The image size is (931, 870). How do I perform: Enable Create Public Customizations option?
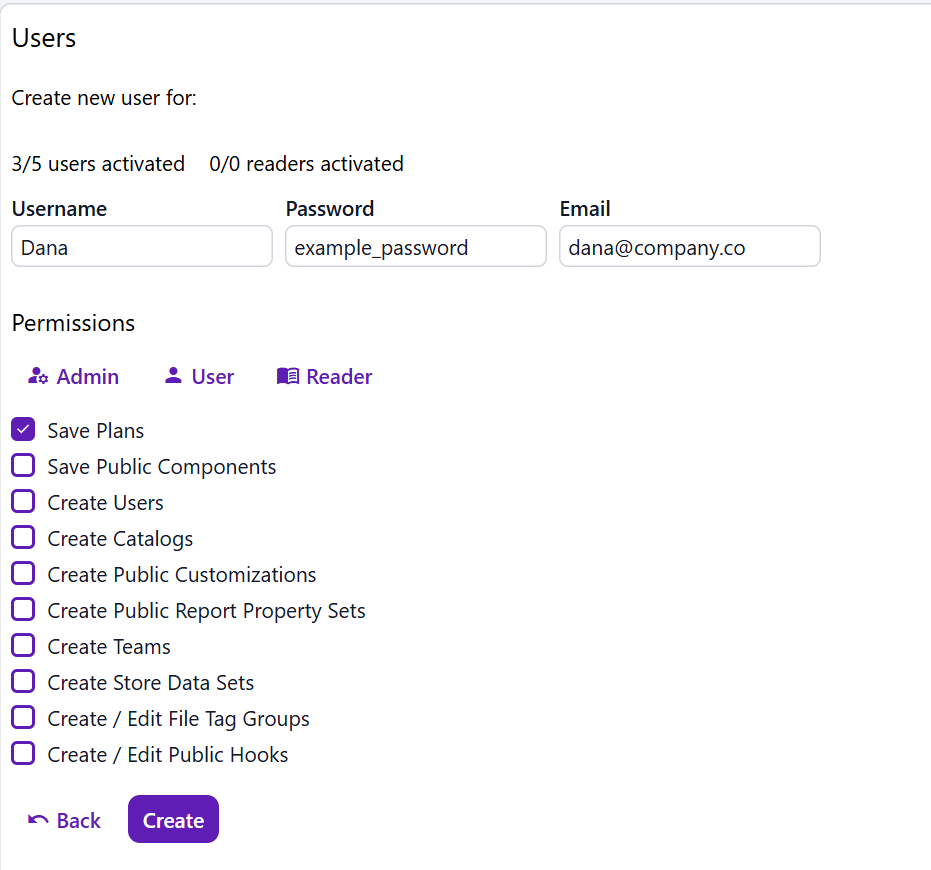(23, 574)
